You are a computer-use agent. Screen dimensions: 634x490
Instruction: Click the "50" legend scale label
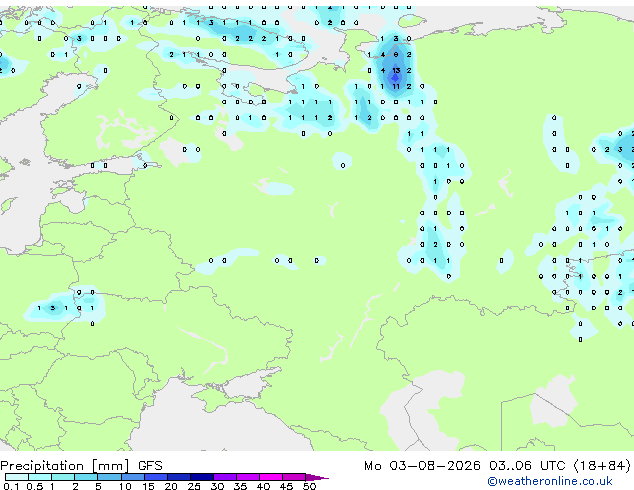310,486
